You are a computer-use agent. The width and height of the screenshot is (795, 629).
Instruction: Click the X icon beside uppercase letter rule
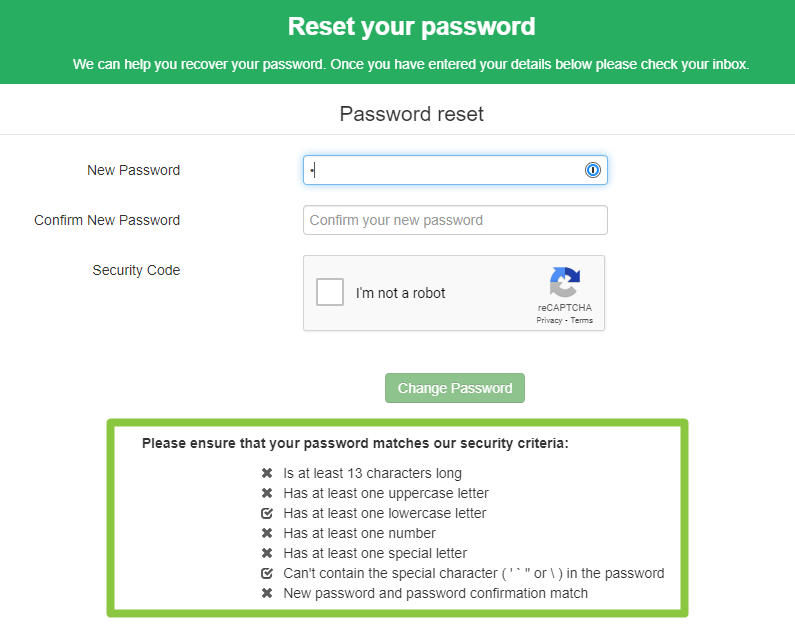click(267, 493)
